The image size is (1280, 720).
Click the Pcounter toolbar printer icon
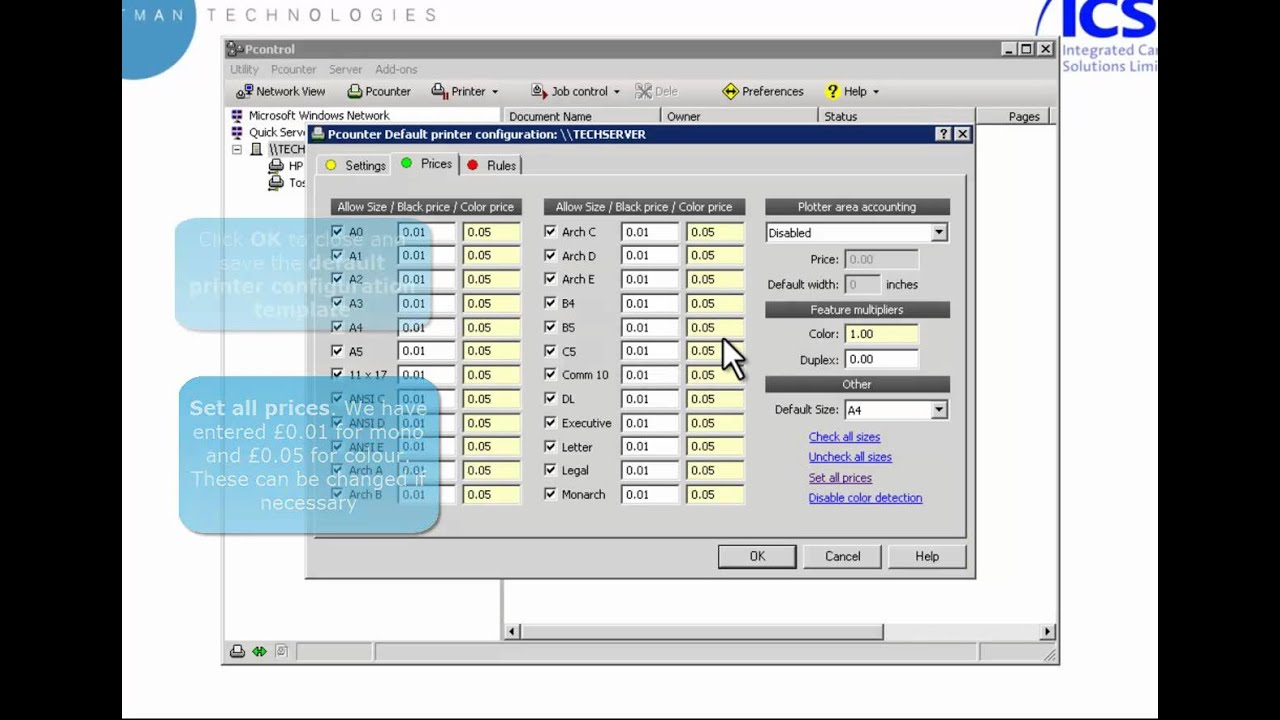click(354, 91)
